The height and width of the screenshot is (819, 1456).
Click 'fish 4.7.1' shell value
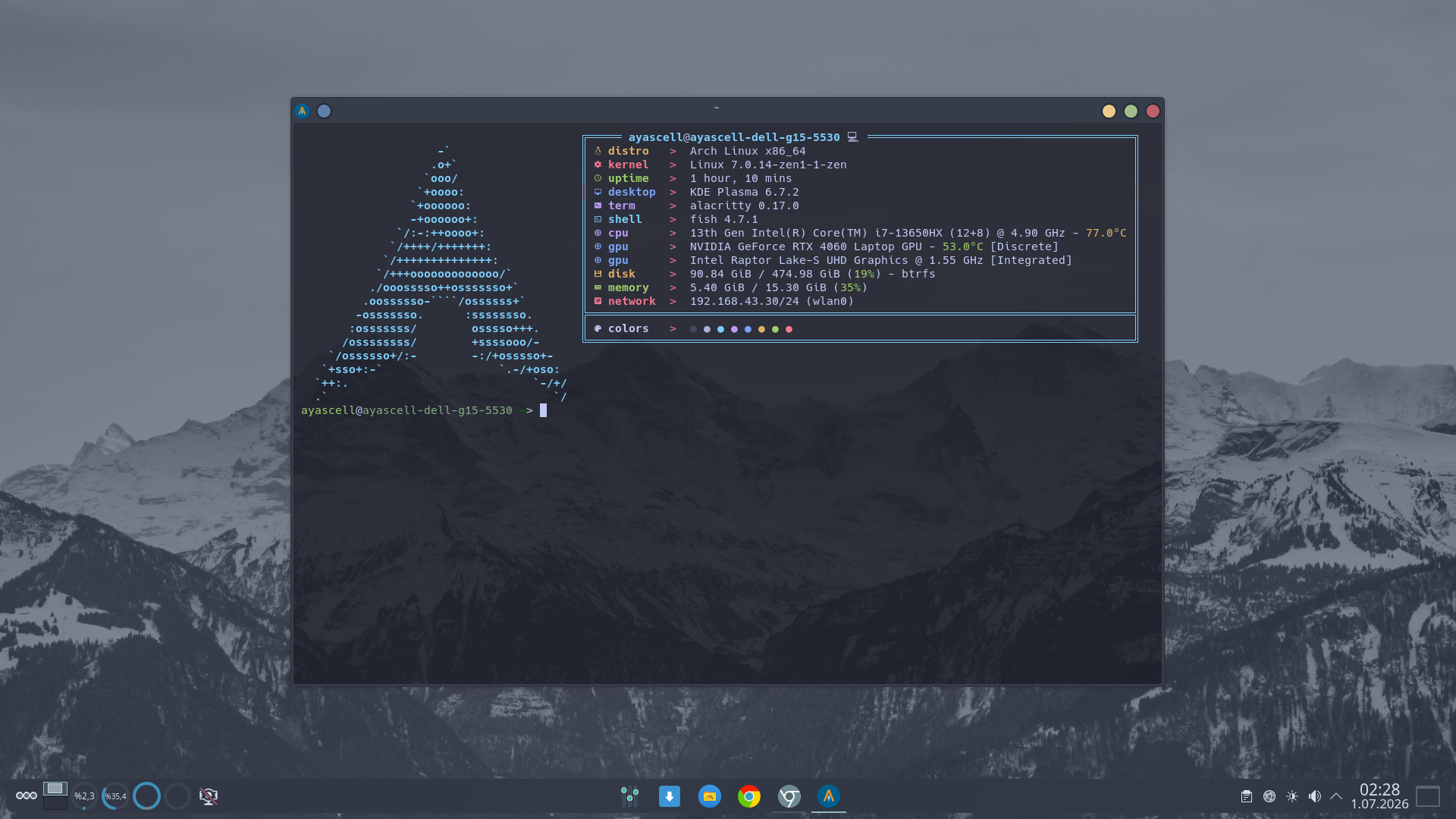[723, 219]
